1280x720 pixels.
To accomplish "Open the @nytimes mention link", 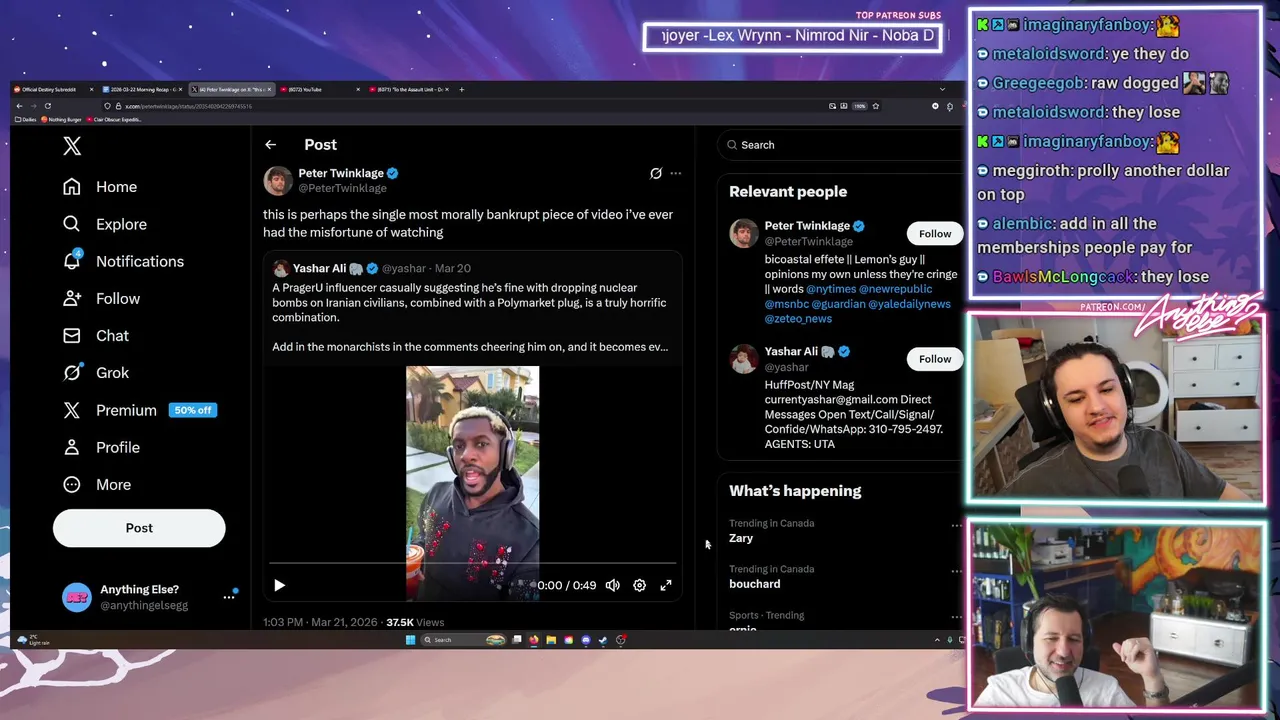I will tap(831, 289).
